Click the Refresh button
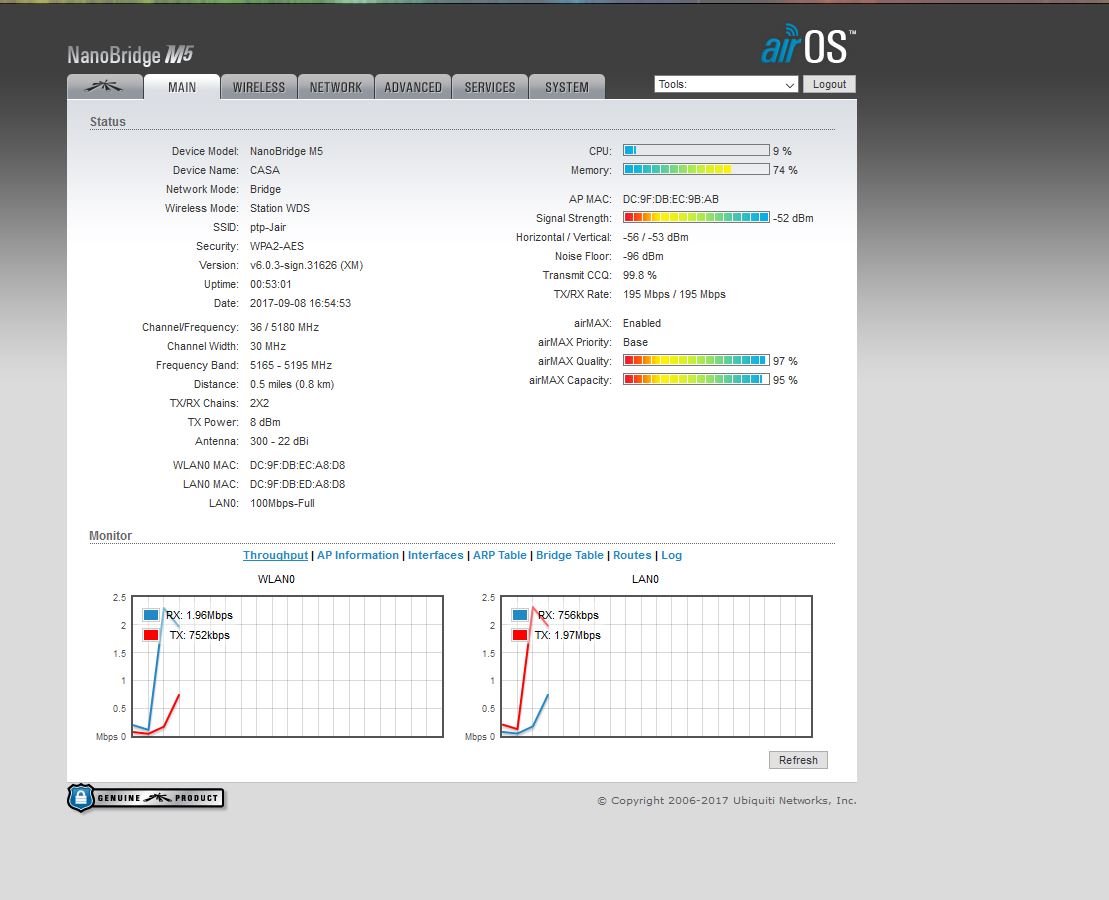 click(x=798, y=760)
